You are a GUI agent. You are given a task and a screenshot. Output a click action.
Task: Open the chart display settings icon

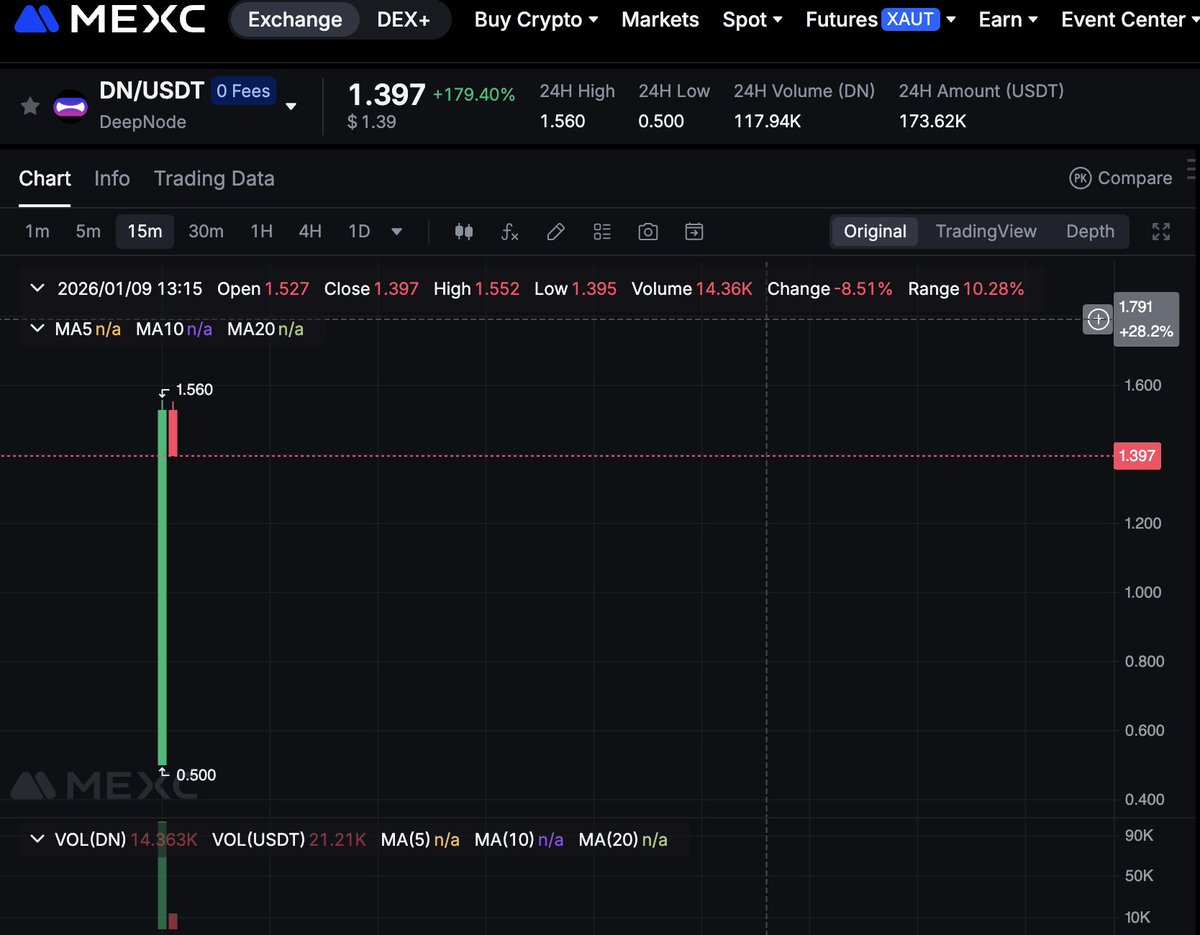(x=601, y=231)
